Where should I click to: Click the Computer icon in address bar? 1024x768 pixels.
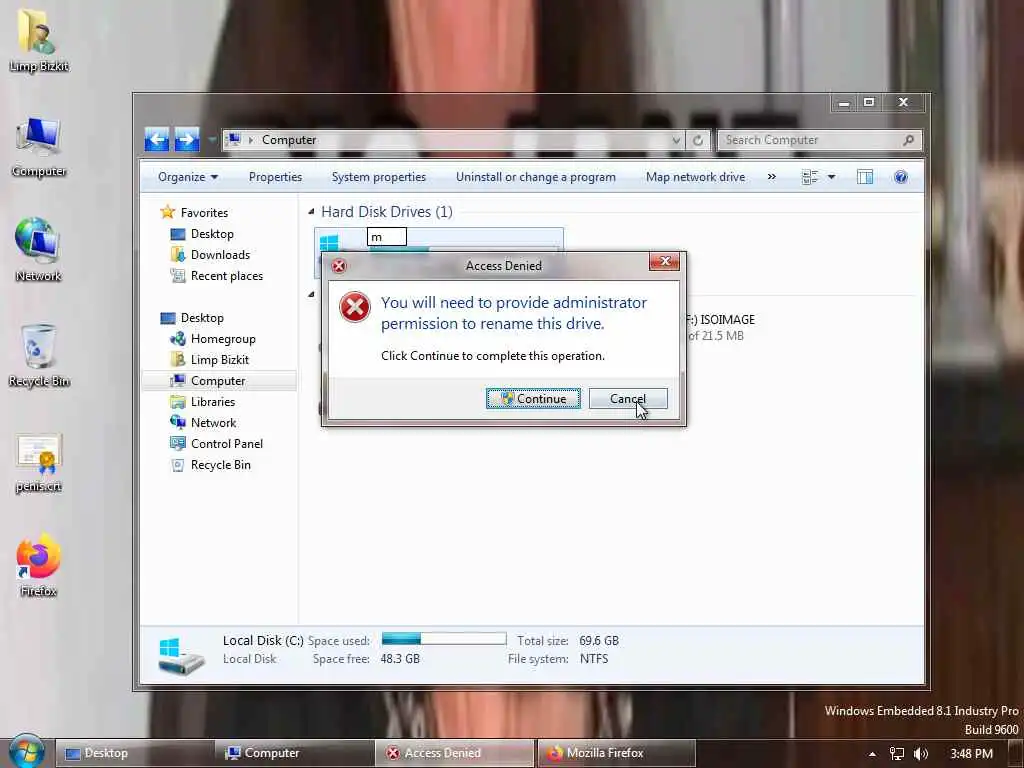click(x=234, y=140)
